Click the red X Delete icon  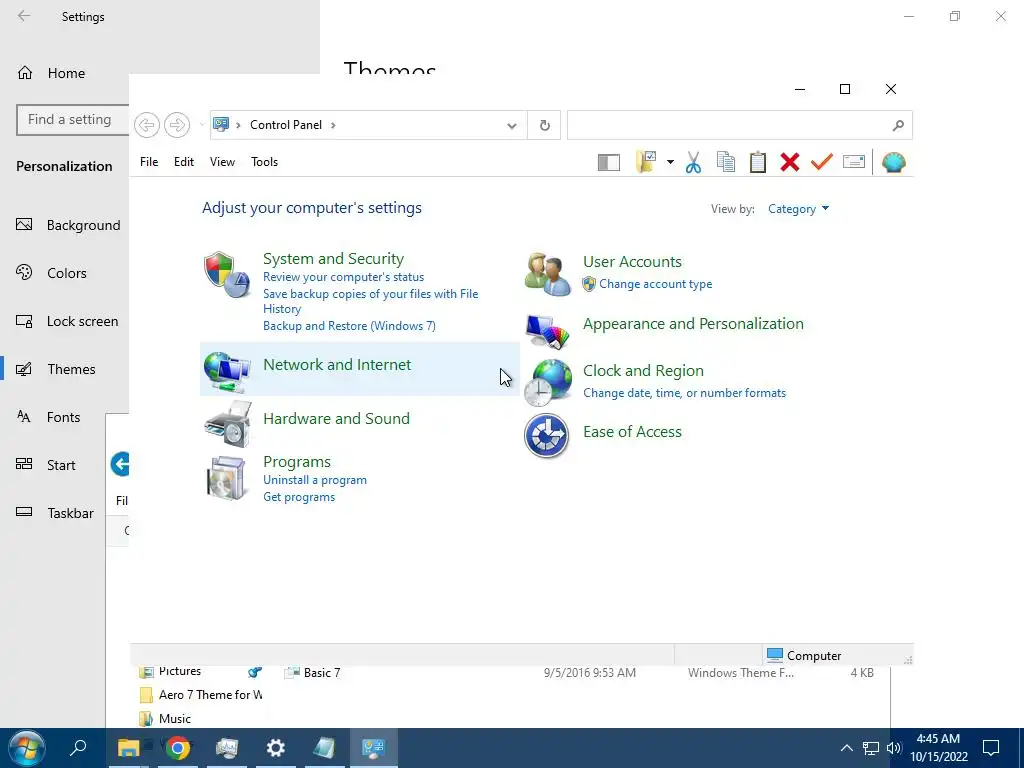790,162
